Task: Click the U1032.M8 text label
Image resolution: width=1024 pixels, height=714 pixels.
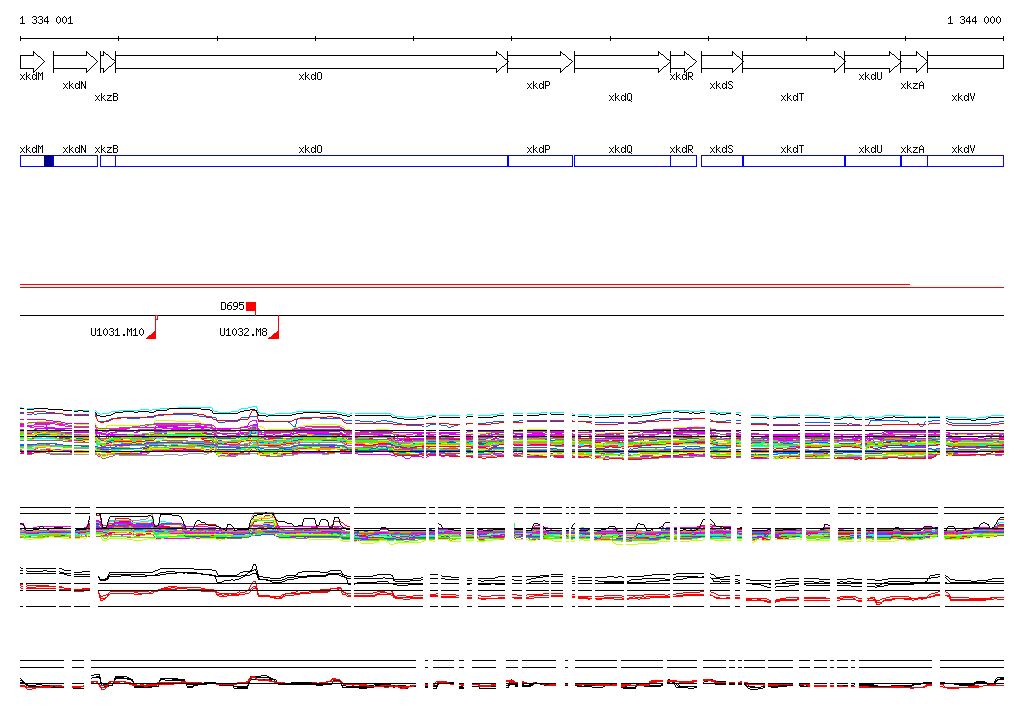Action: coord(243,333)
